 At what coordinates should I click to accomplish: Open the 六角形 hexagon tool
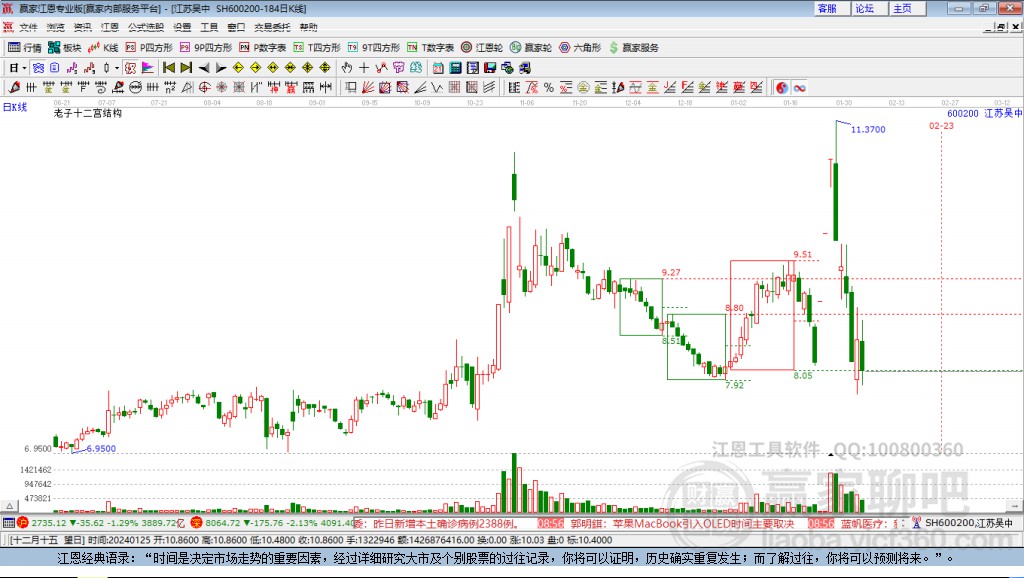tap(580, 48)
